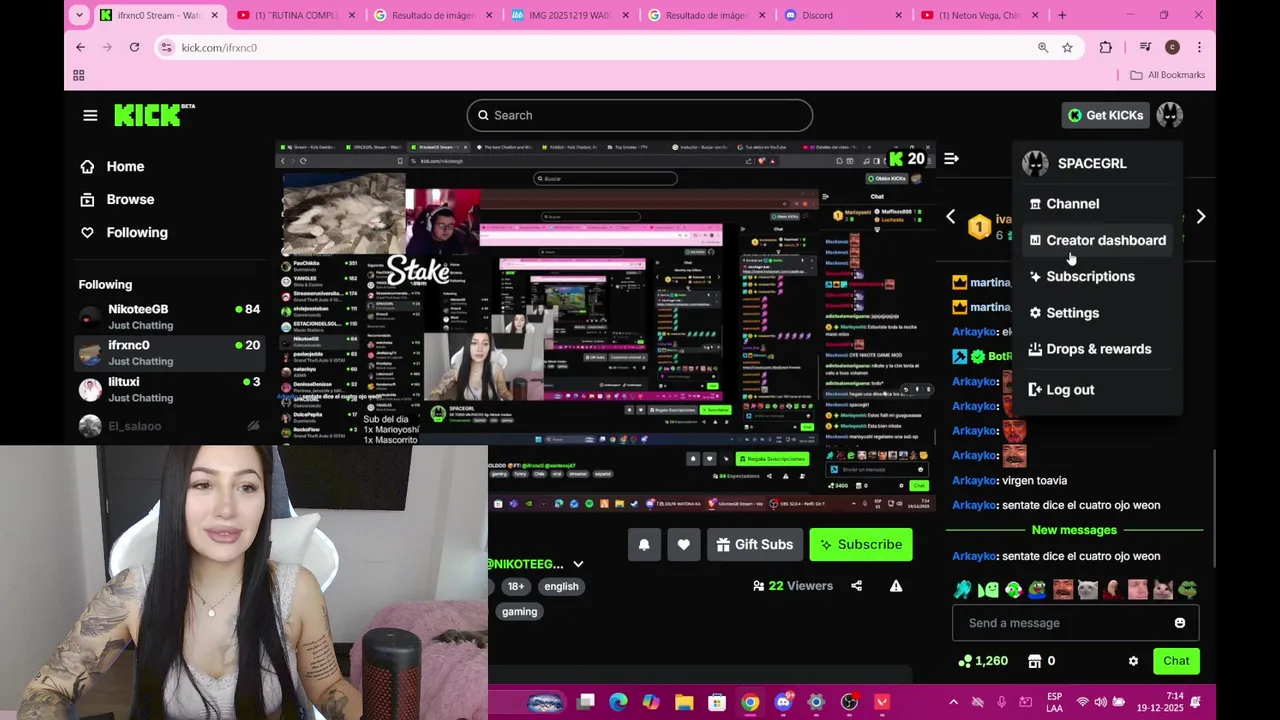
Task: Jump to New messages in chat
Action: (1074, 530)
